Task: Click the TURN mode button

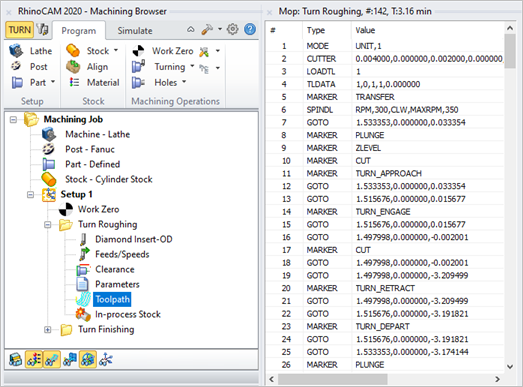Action: point(19,30)
